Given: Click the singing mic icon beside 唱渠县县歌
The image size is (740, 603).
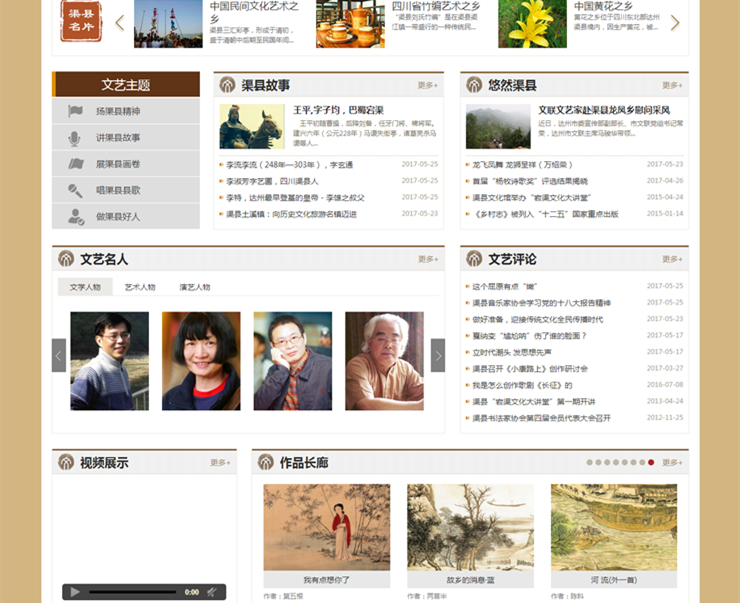Looking at the screenshot, I should 75,190.
